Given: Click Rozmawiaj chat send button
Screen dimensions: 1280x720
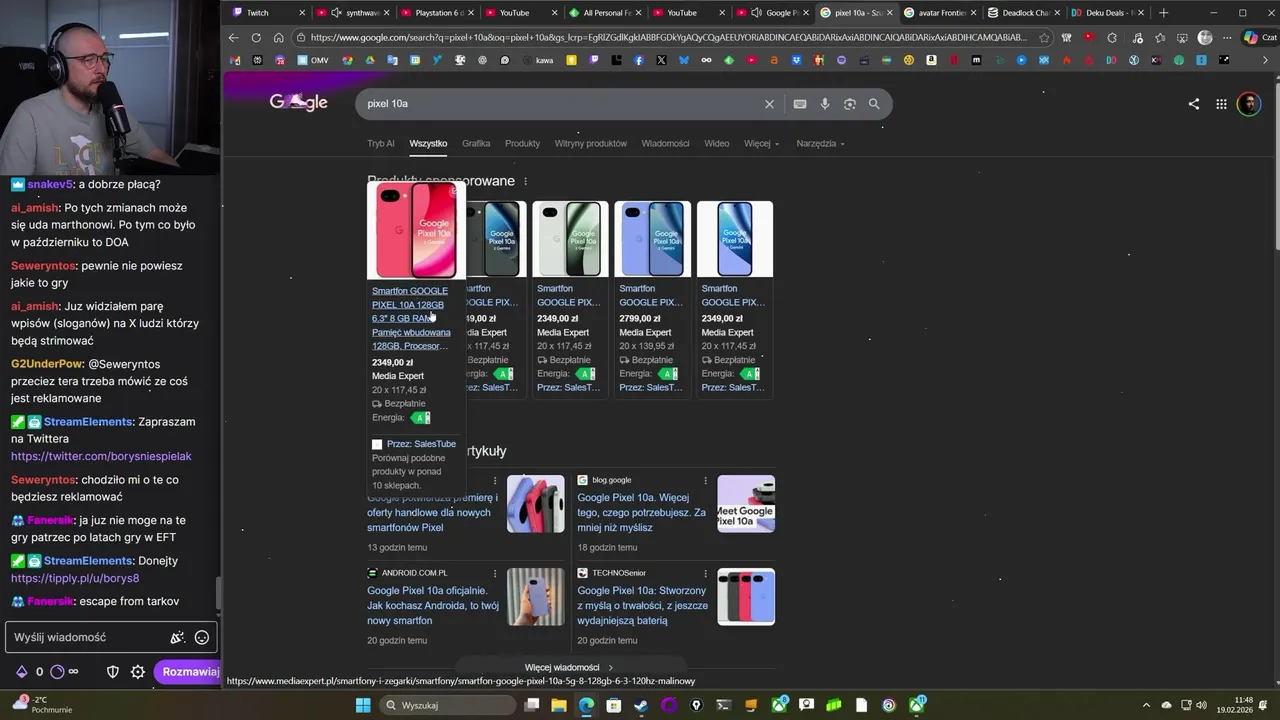Looking at the screenshot, I should pyautogui.click(x=188, y=672).
